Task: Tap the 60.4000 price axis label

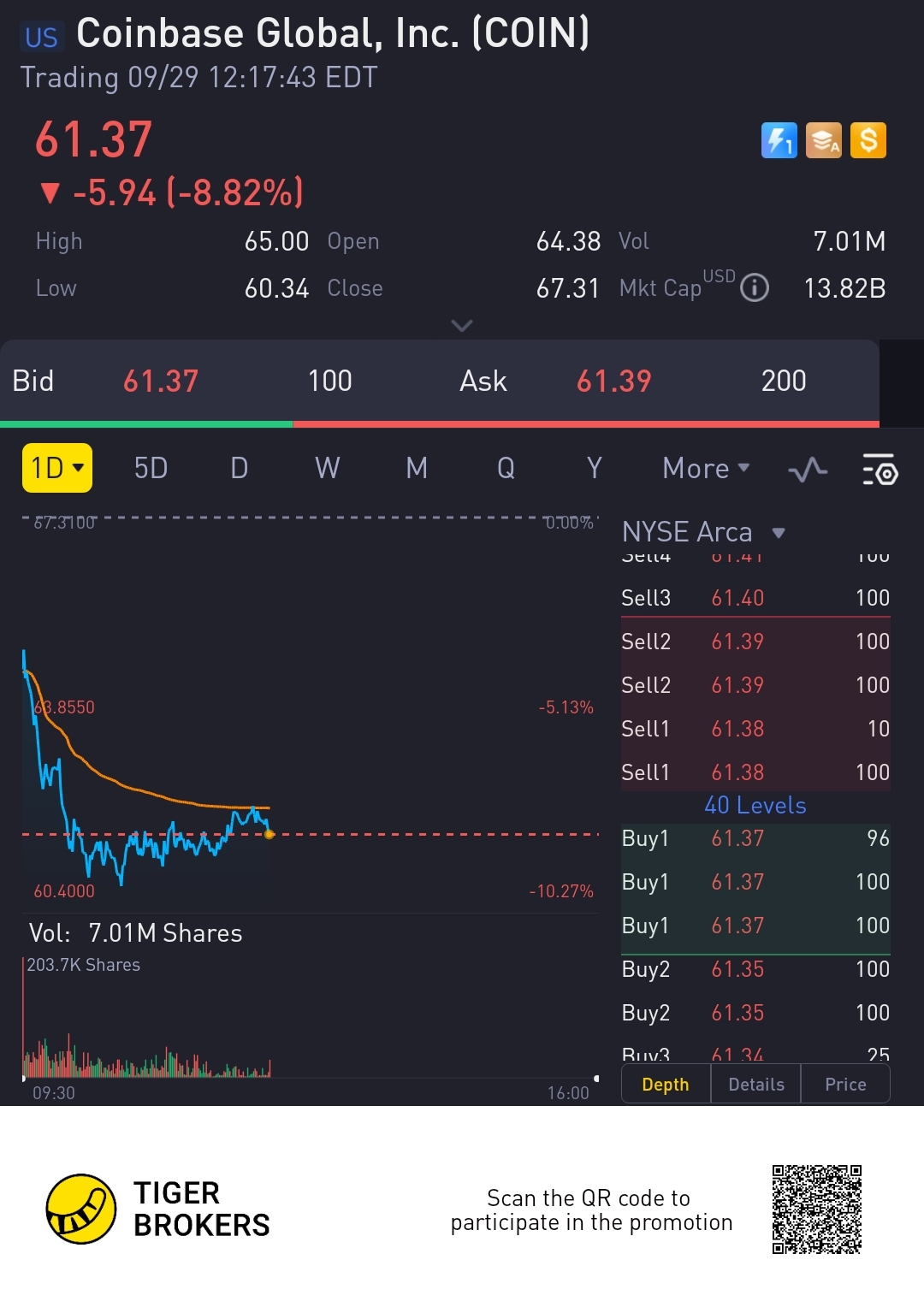Action: (64, 891)
